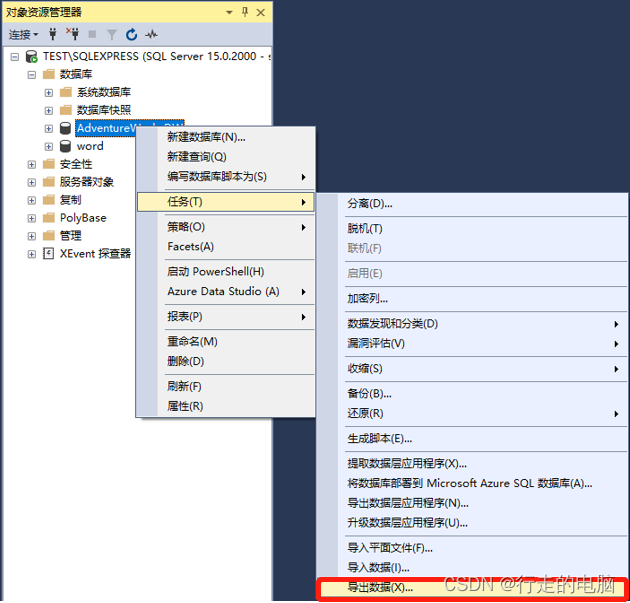This screenshot has width=630, height=603.
Task: Expand the 服务器对象 folder
Action: click(32, 182)
